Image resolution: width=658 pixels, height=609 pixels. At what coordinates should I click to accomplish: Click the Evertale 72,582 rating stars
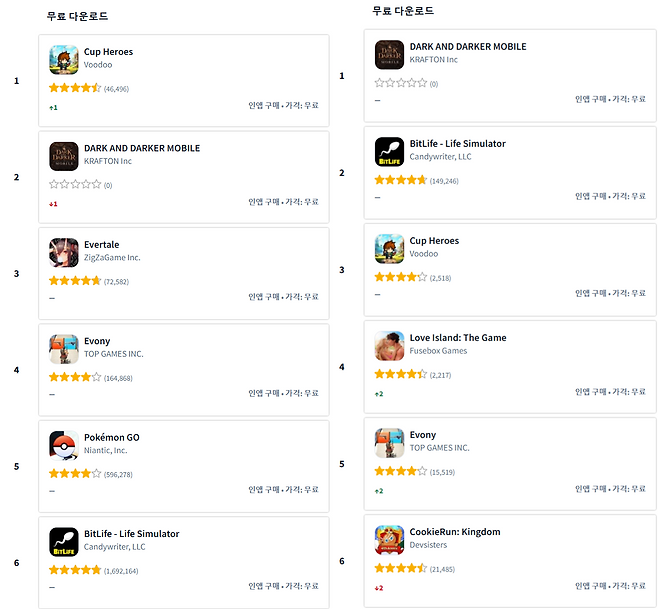coord(75,282)
